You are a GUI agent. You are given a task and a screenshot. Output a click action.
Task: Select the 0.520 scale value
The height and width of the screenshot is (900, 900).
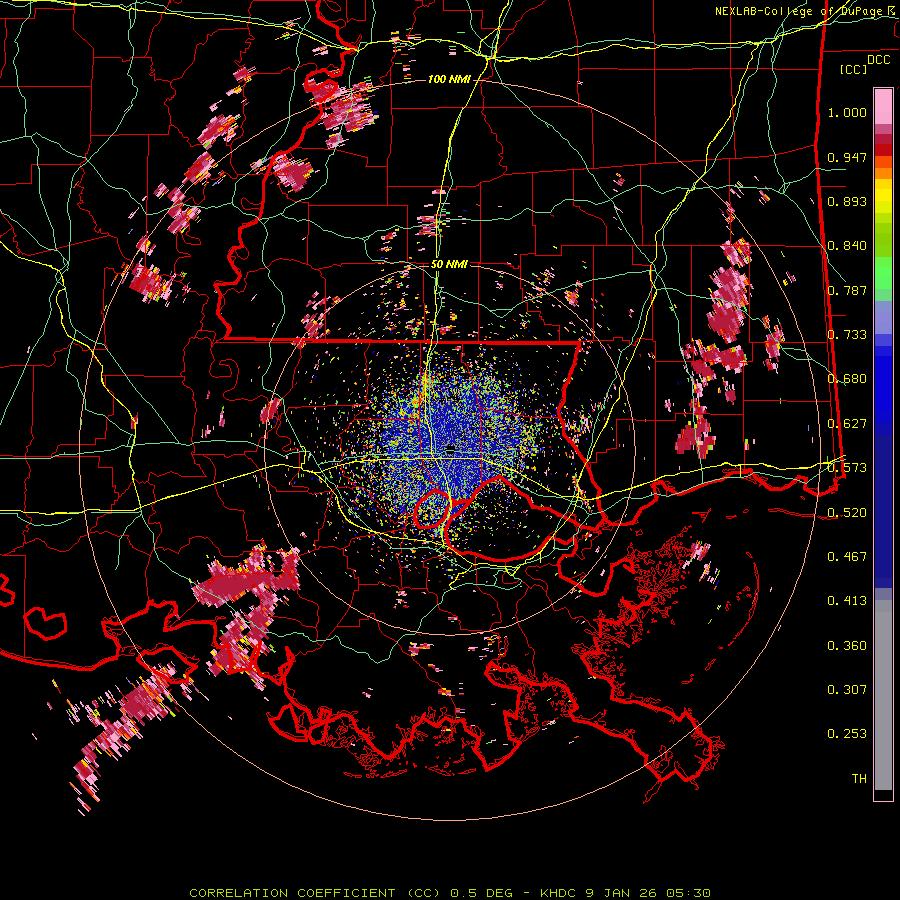[847, 513]
